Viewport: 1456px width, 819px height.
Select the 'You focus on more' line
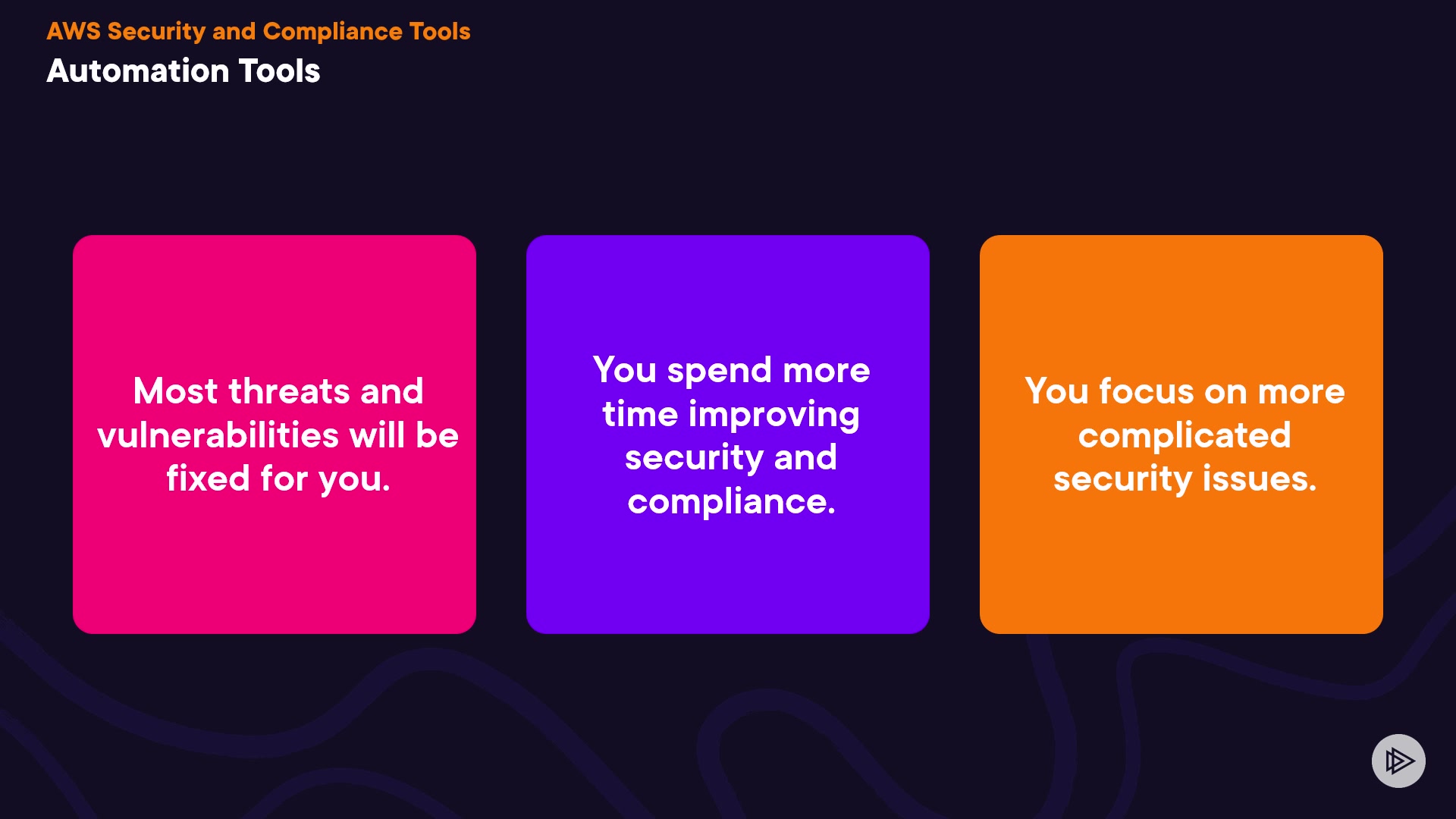pyautogui.click(x=1185, y=391)
